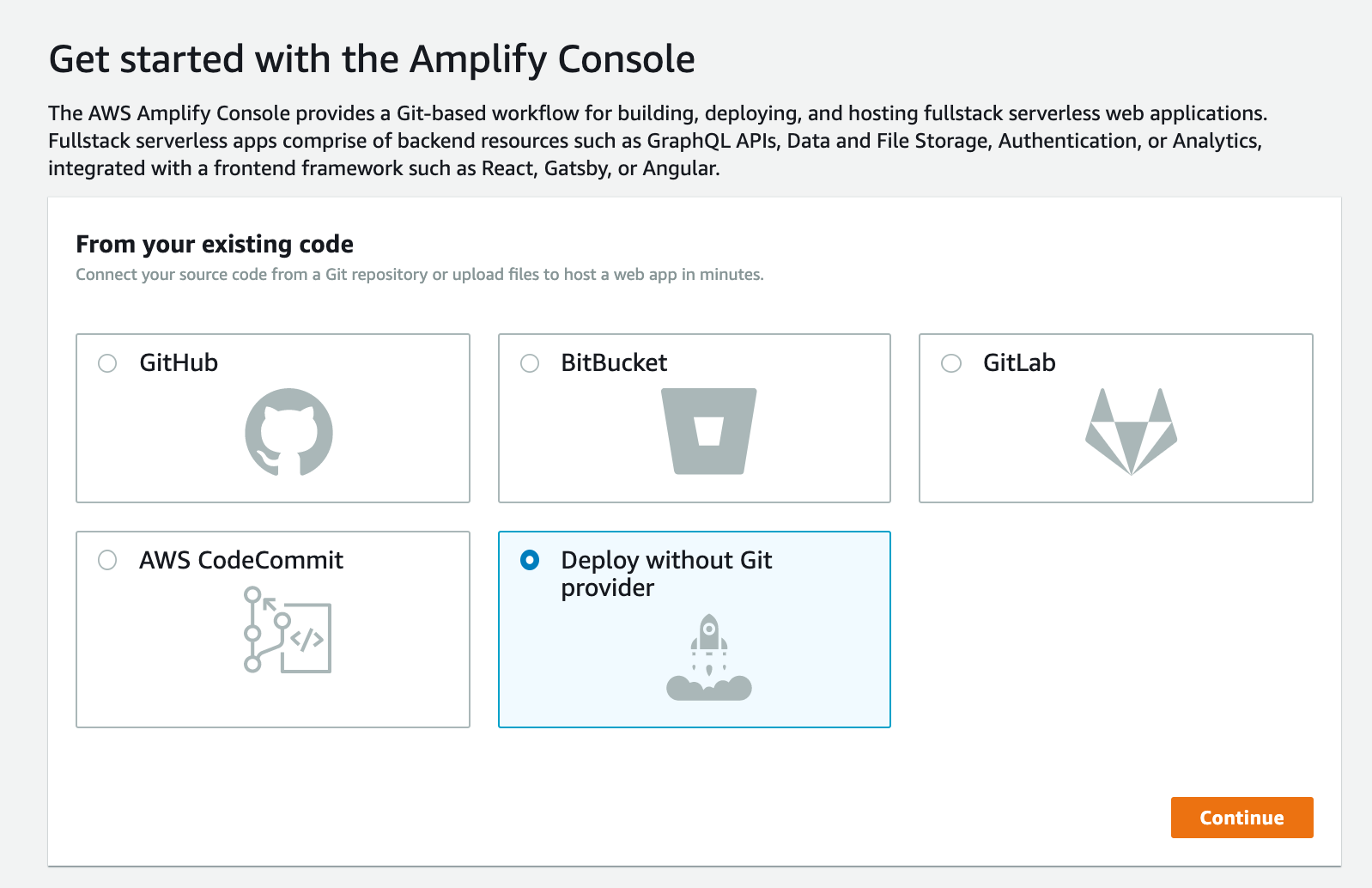1372x888 pixels.
Task: Click the BitBucket bucket logo
Action: (708, 431)
